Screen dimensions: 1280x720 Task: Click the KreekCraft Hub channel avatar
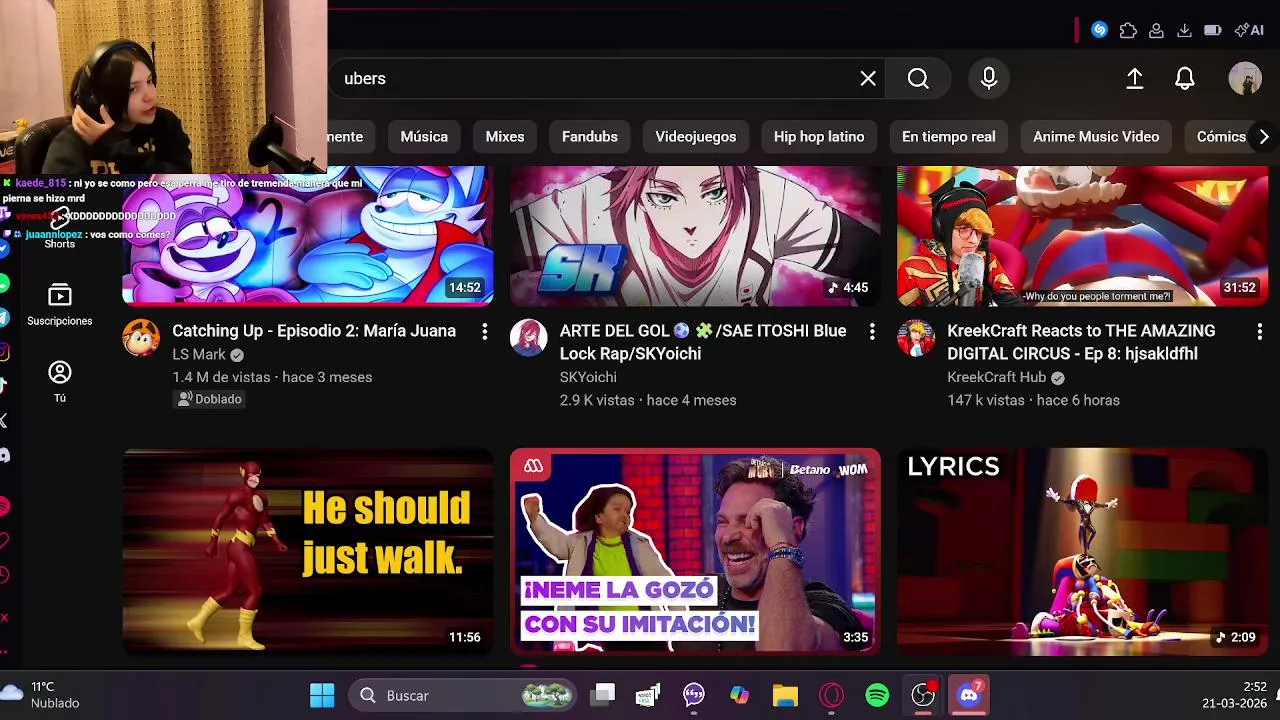pos(915,338)
